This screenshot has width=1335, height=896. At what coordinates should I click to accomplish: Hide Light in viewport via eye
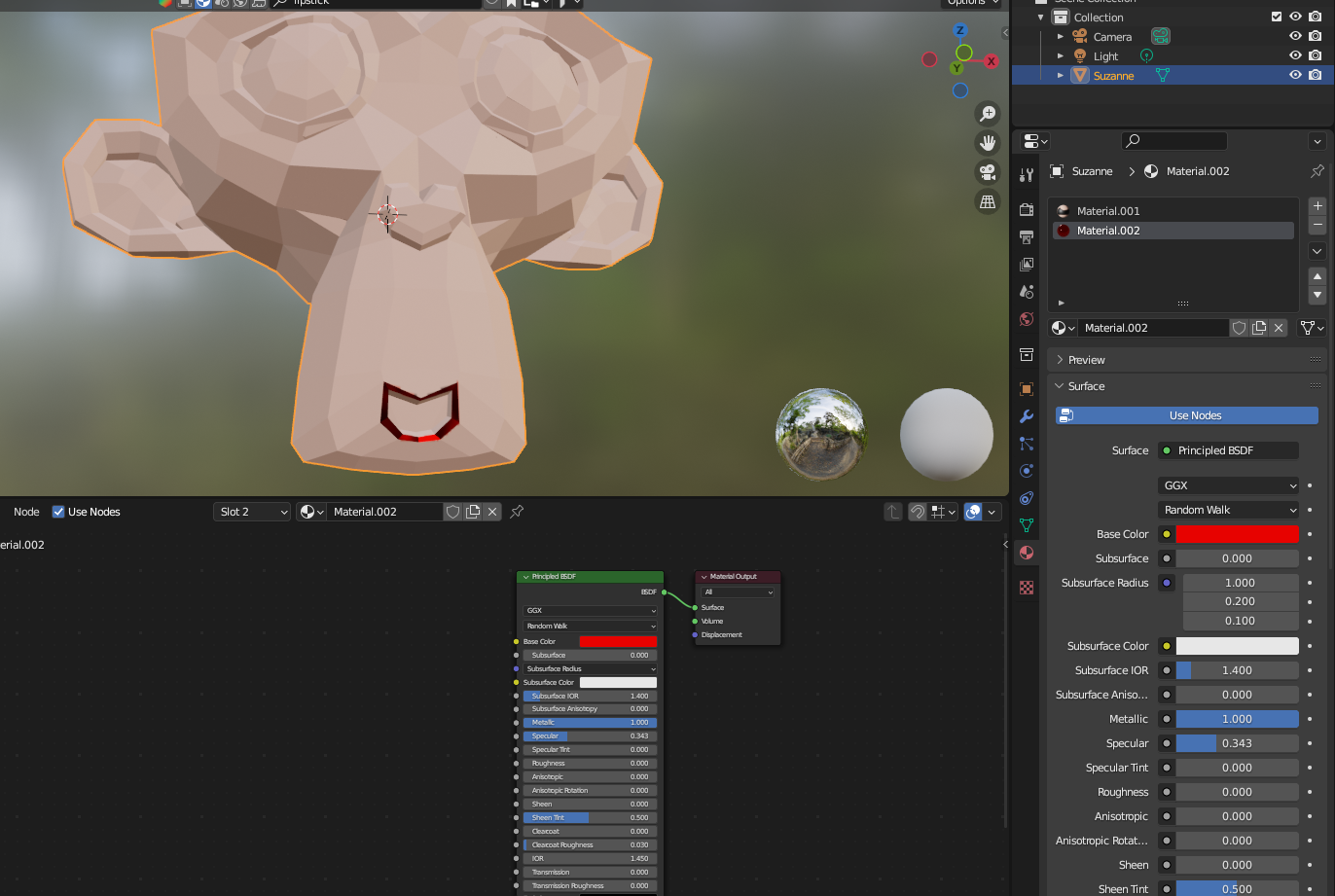(1295, 55)
